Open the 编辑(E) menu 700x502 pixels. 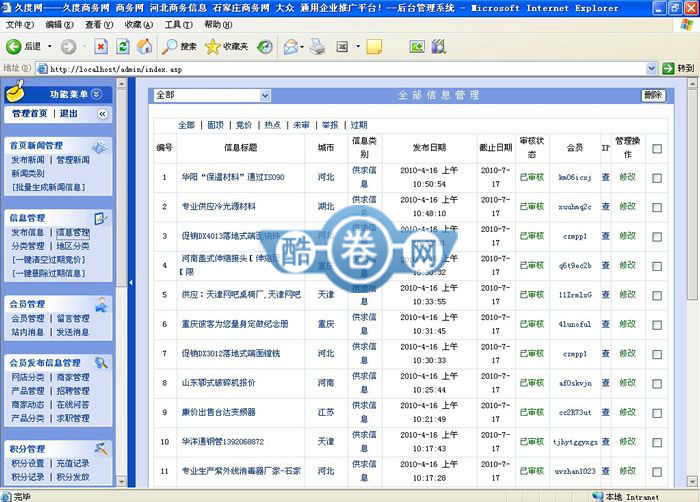pyautogui.click(x=59, y=25)
